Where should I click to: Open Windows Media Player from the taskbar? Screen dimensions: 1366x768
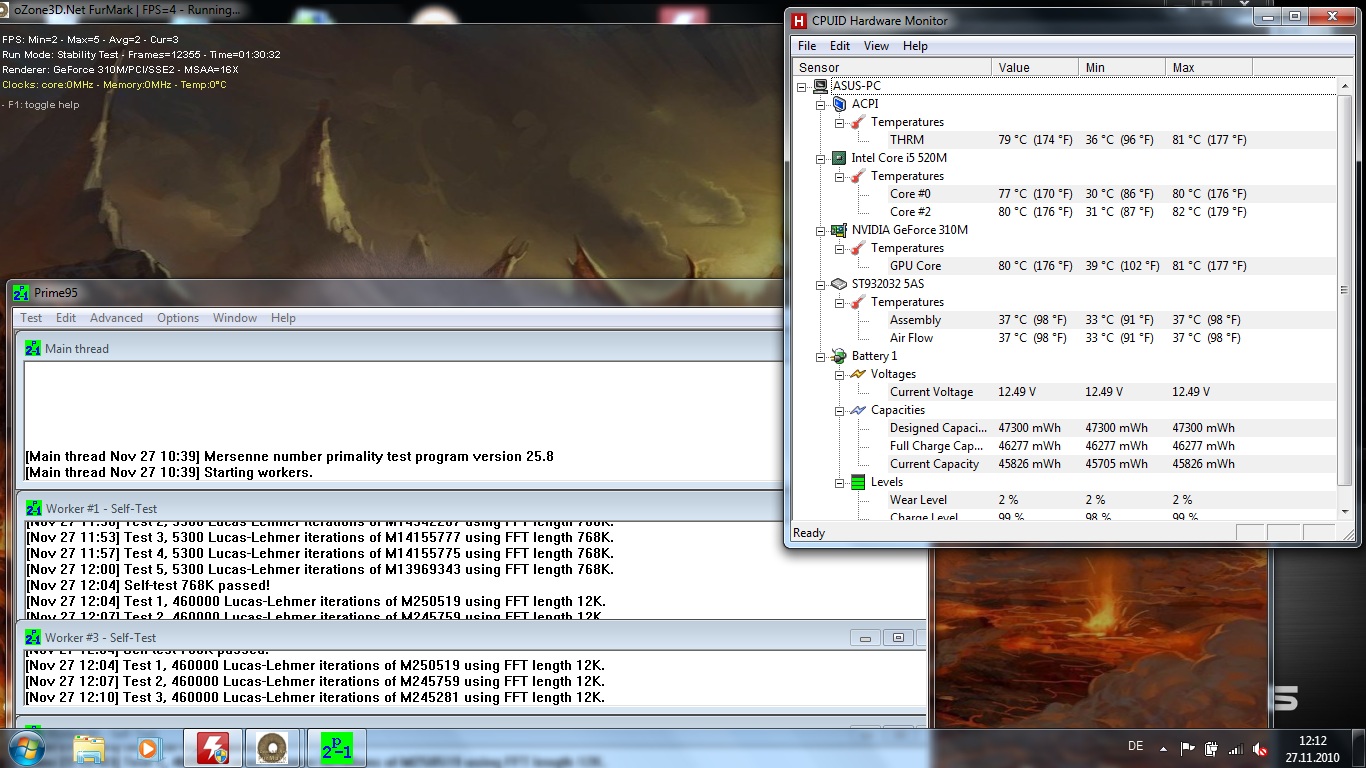[148, 748]
